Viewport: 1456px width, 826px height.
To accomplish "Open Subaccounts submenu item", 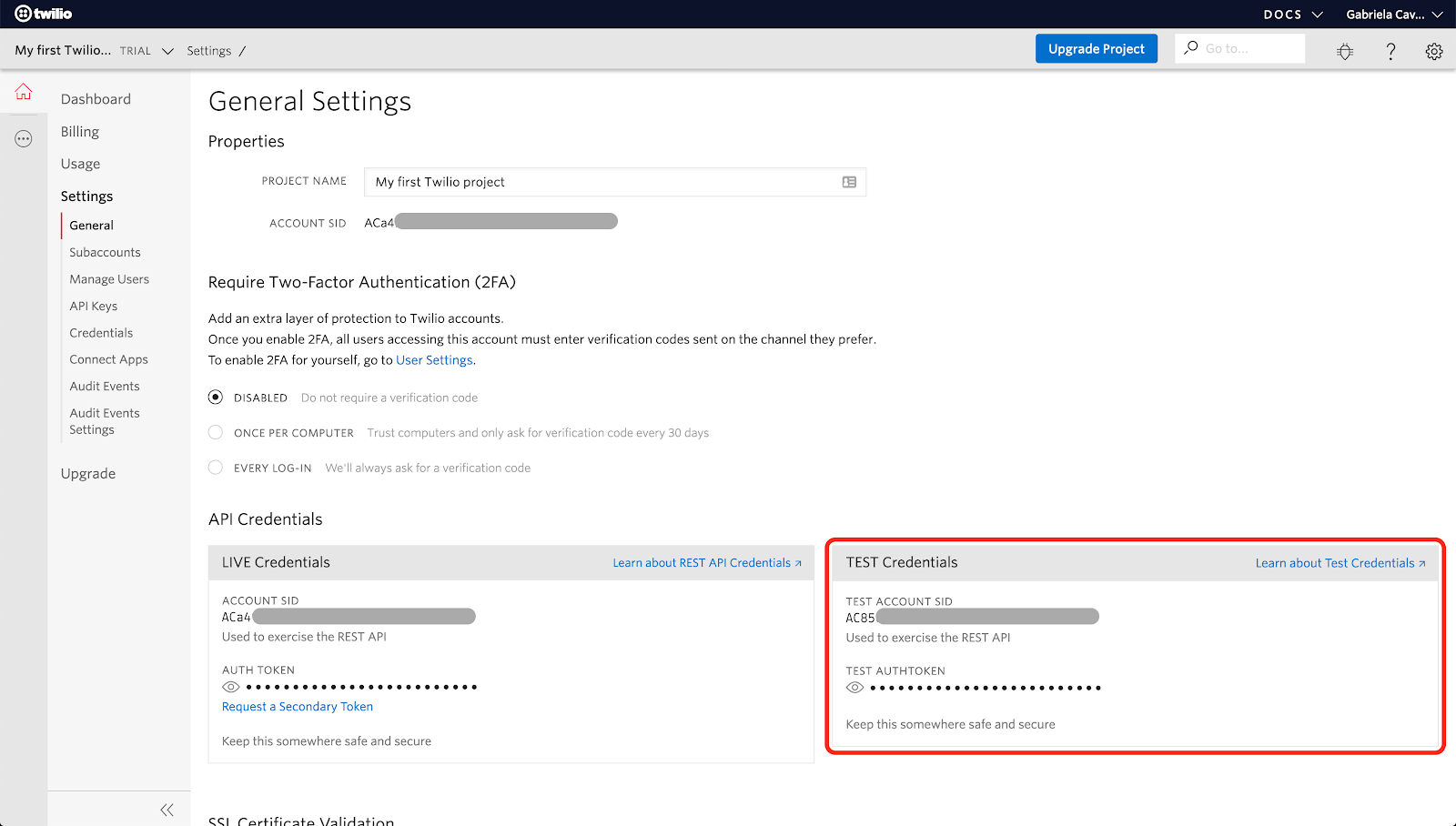I will (x=106, y=253).
